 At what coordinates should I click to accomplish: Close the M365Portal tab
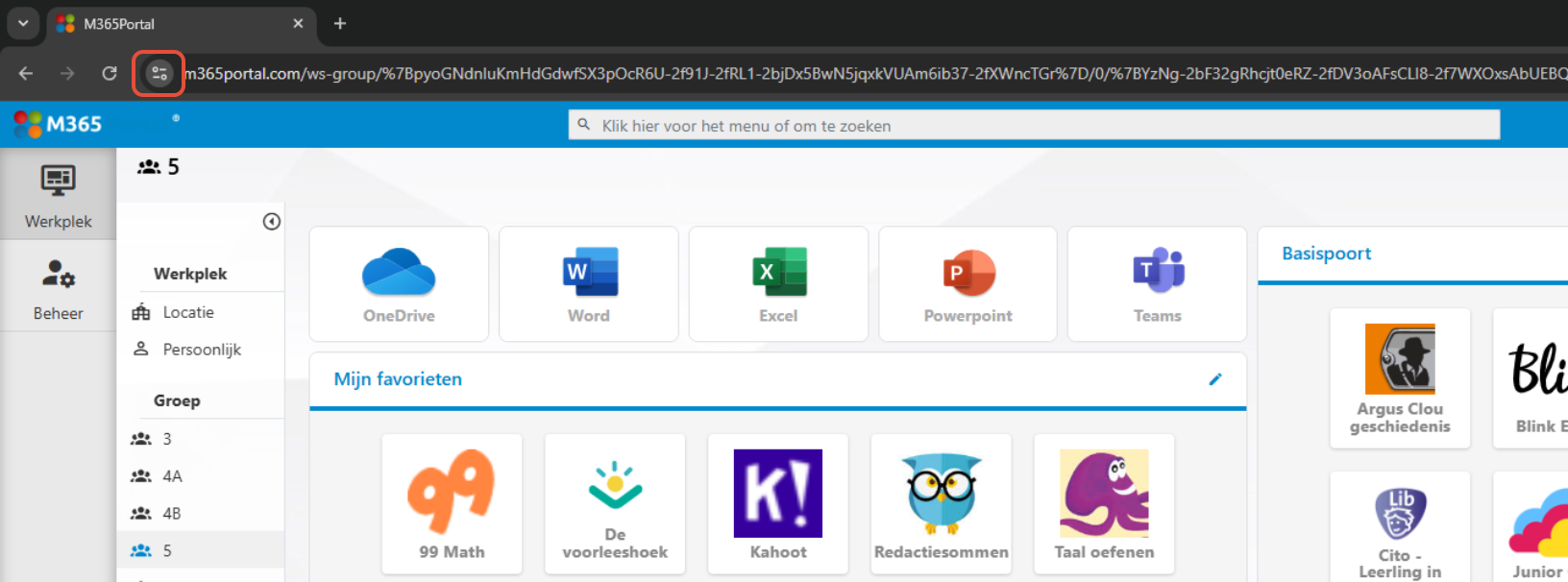point(298,23)
